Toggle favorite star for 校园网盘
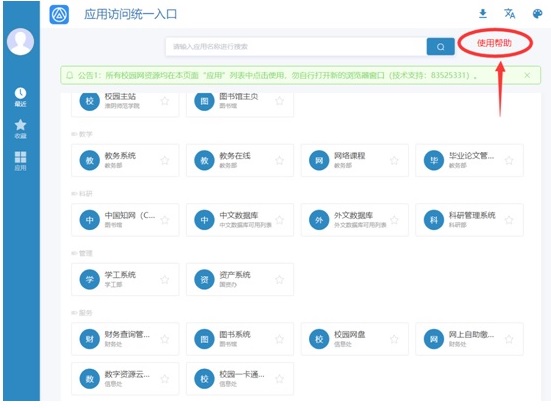This screenshot has height=408, width=551. pyautogui.click(x=394, y=339)
